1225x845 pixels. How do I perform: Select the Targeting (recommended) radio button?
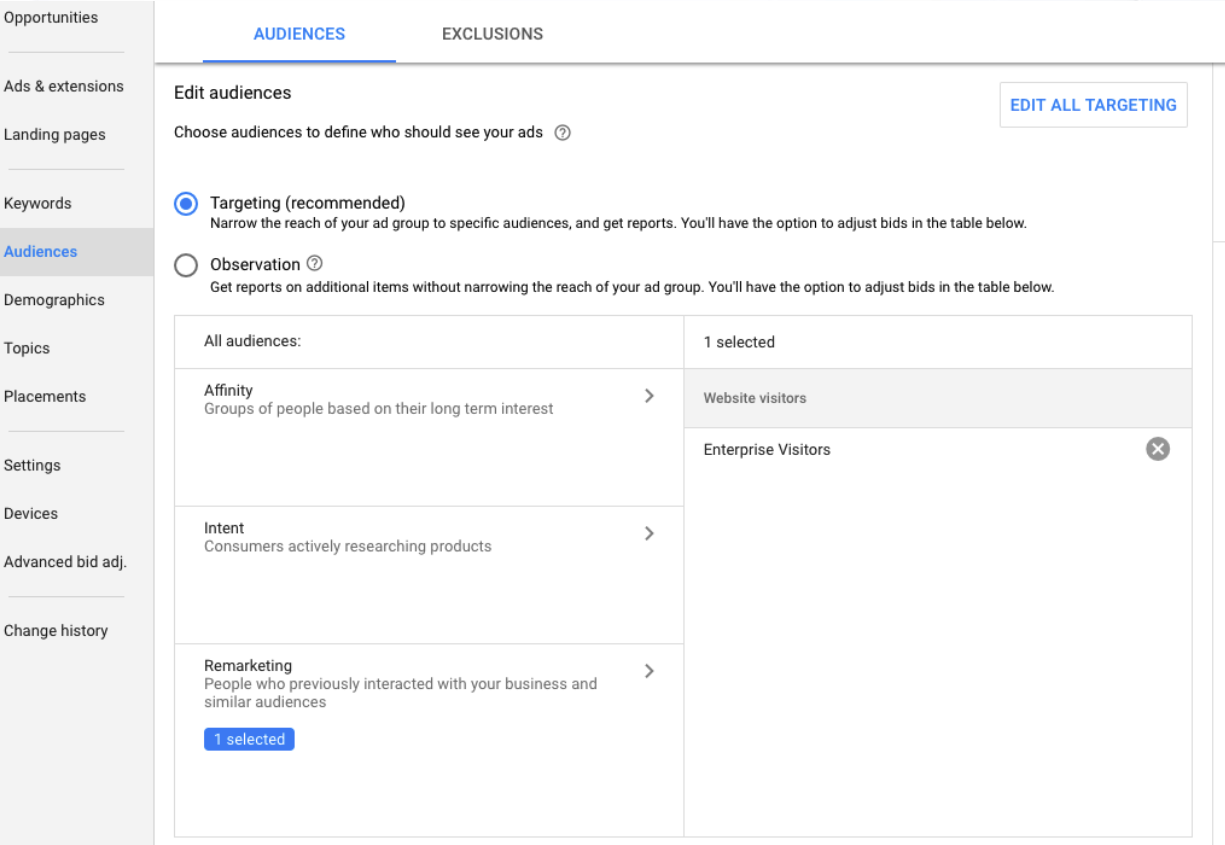click(186, 204)
